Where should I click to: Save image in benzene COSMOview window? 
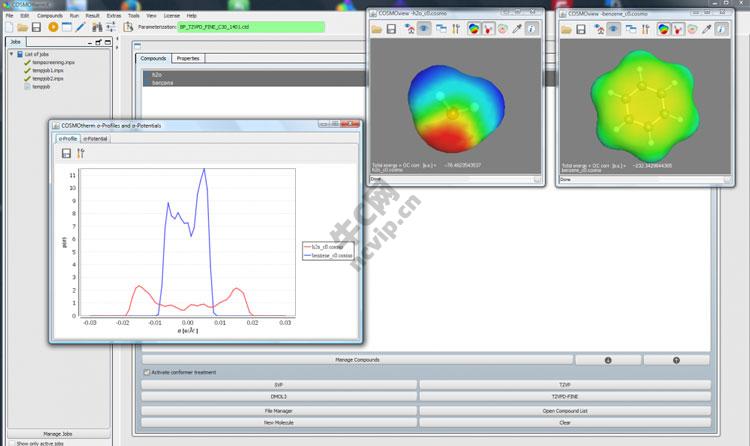tap(581, 30)
